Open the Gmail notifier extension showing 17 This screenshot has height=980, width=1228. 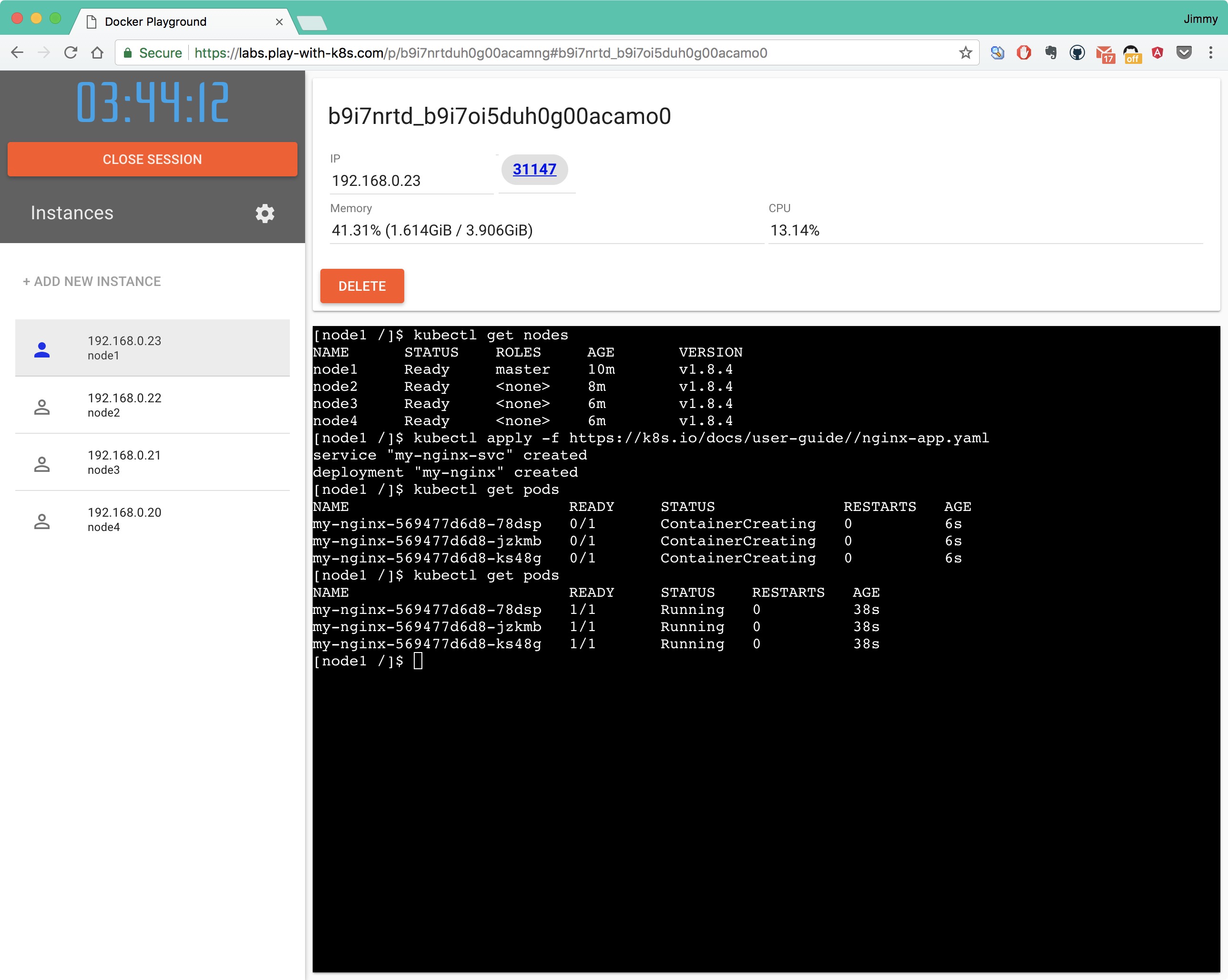(x=1105, y=52)
